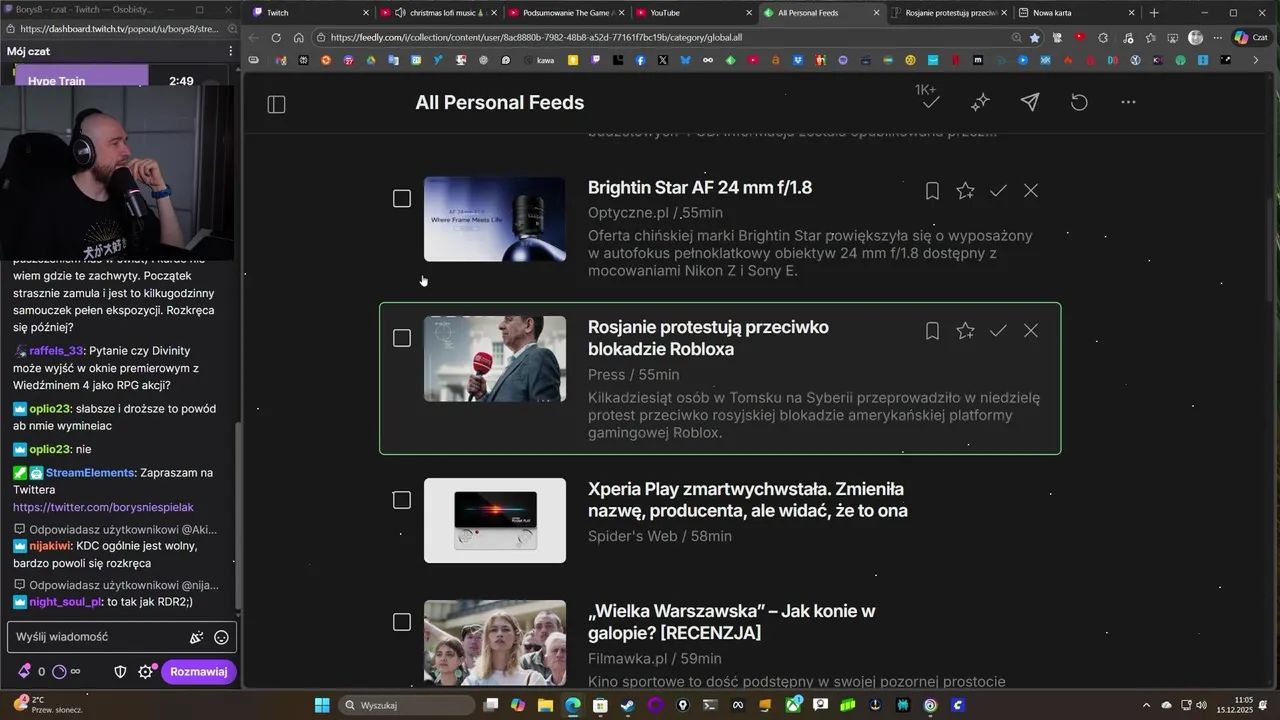
Task: Open Twitch chat options three-dot menu
Action: click(x=230, y=51)
